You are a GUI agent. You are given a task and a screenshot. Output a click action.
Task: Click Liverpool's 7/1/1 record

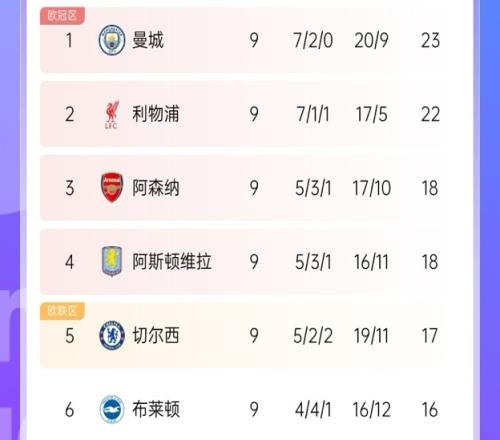coord(313,114)
